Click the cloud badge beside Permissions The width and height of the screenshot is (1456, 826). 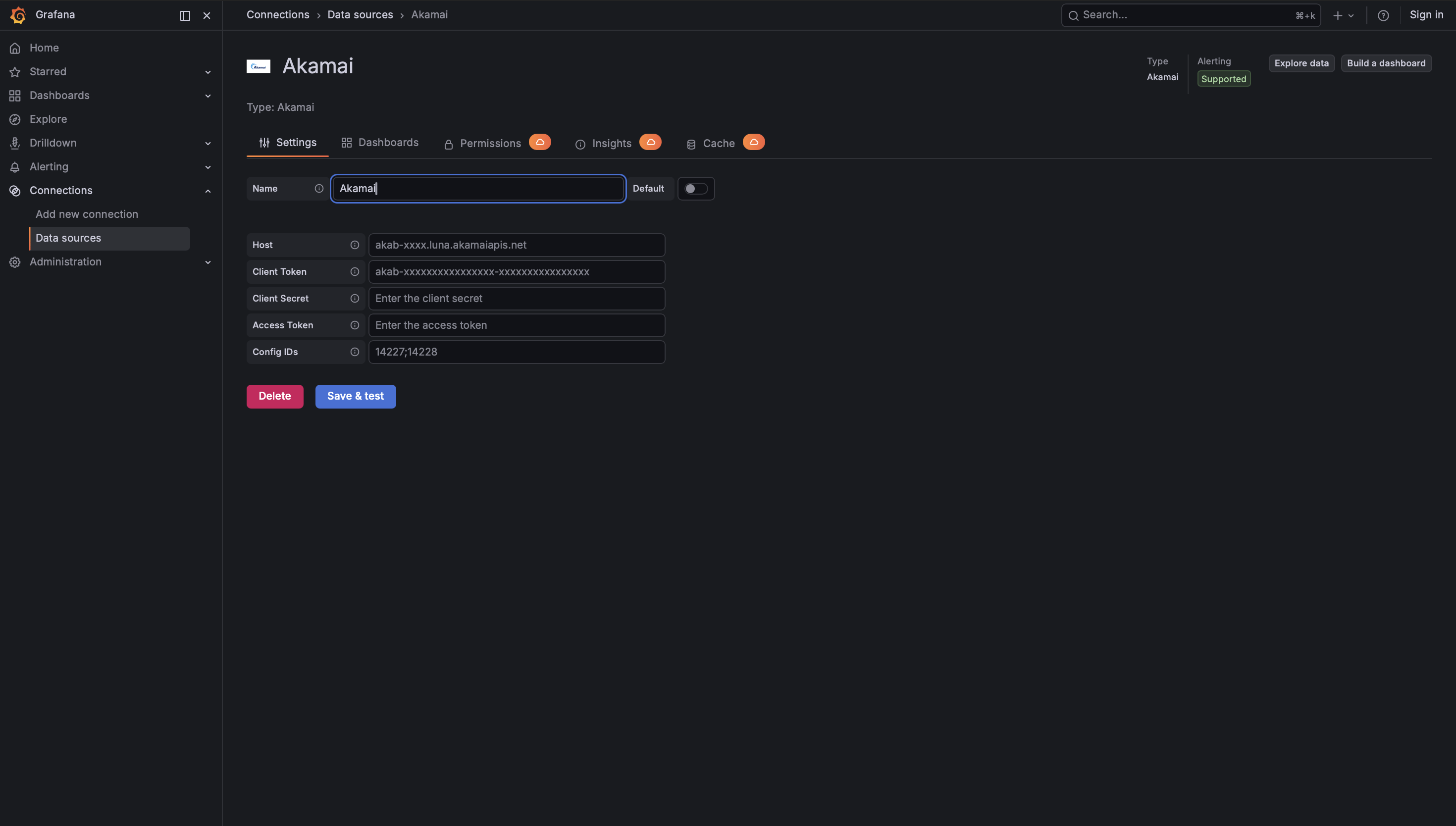(x=540, y=142)
